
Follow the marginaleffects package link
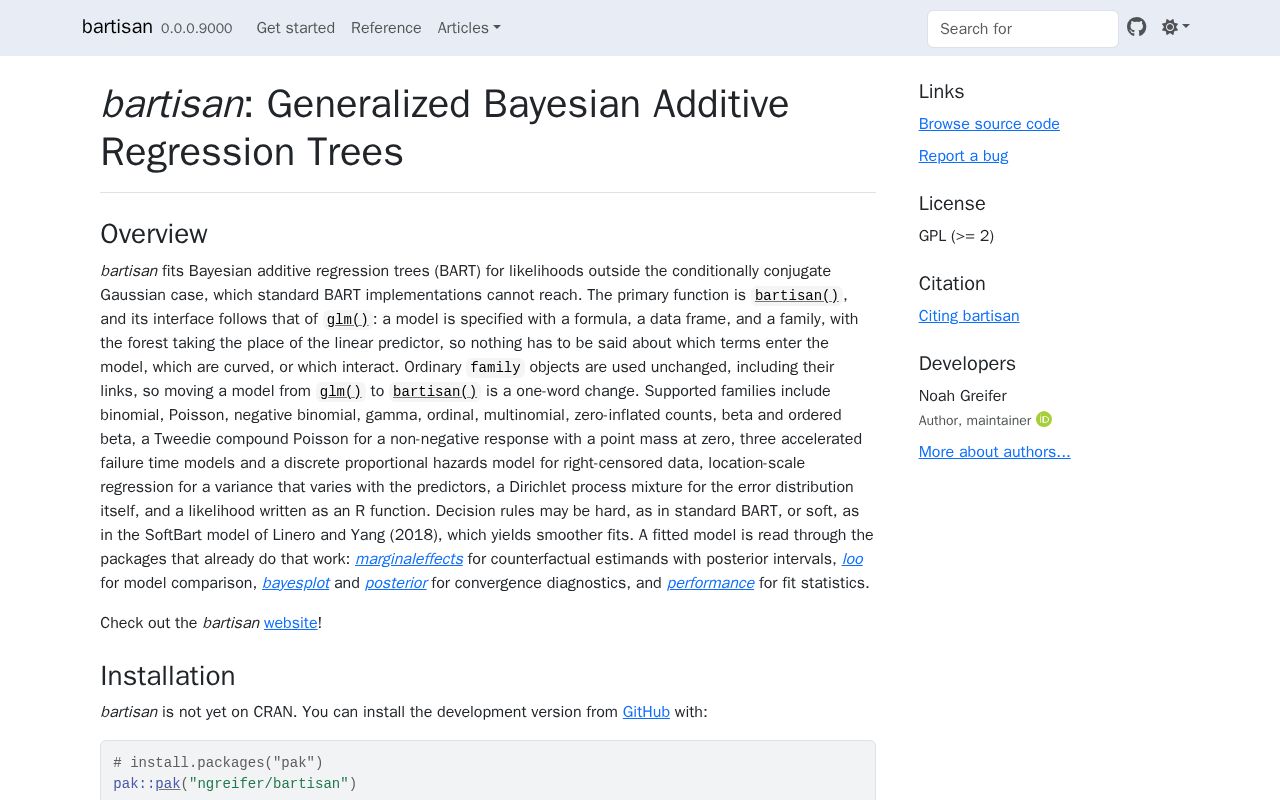tap(409, 559)
